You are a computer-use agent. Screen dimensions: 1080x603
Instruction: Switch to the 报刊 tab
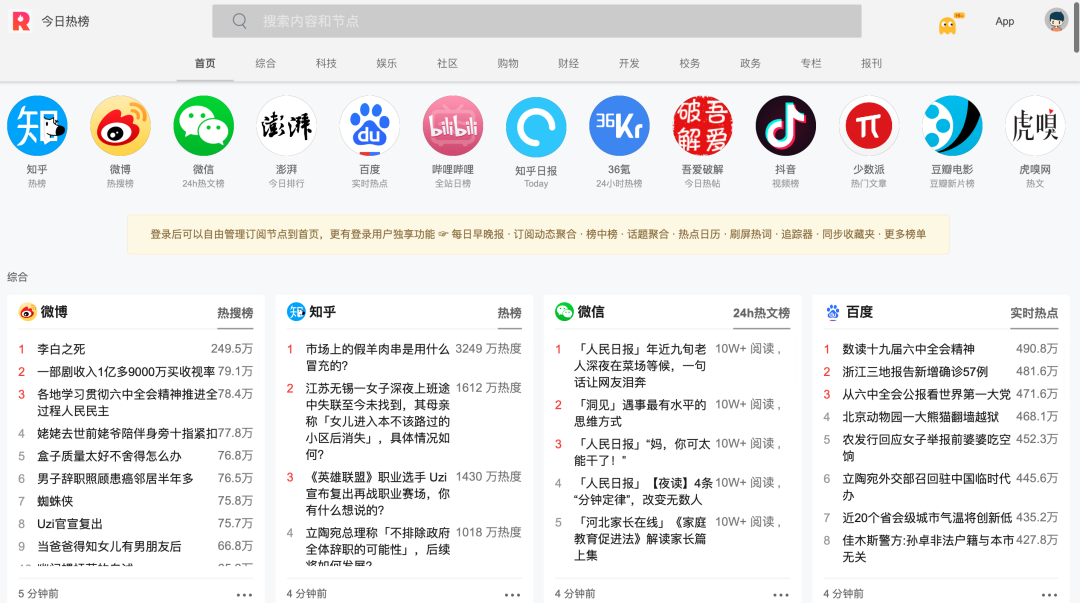872,63
